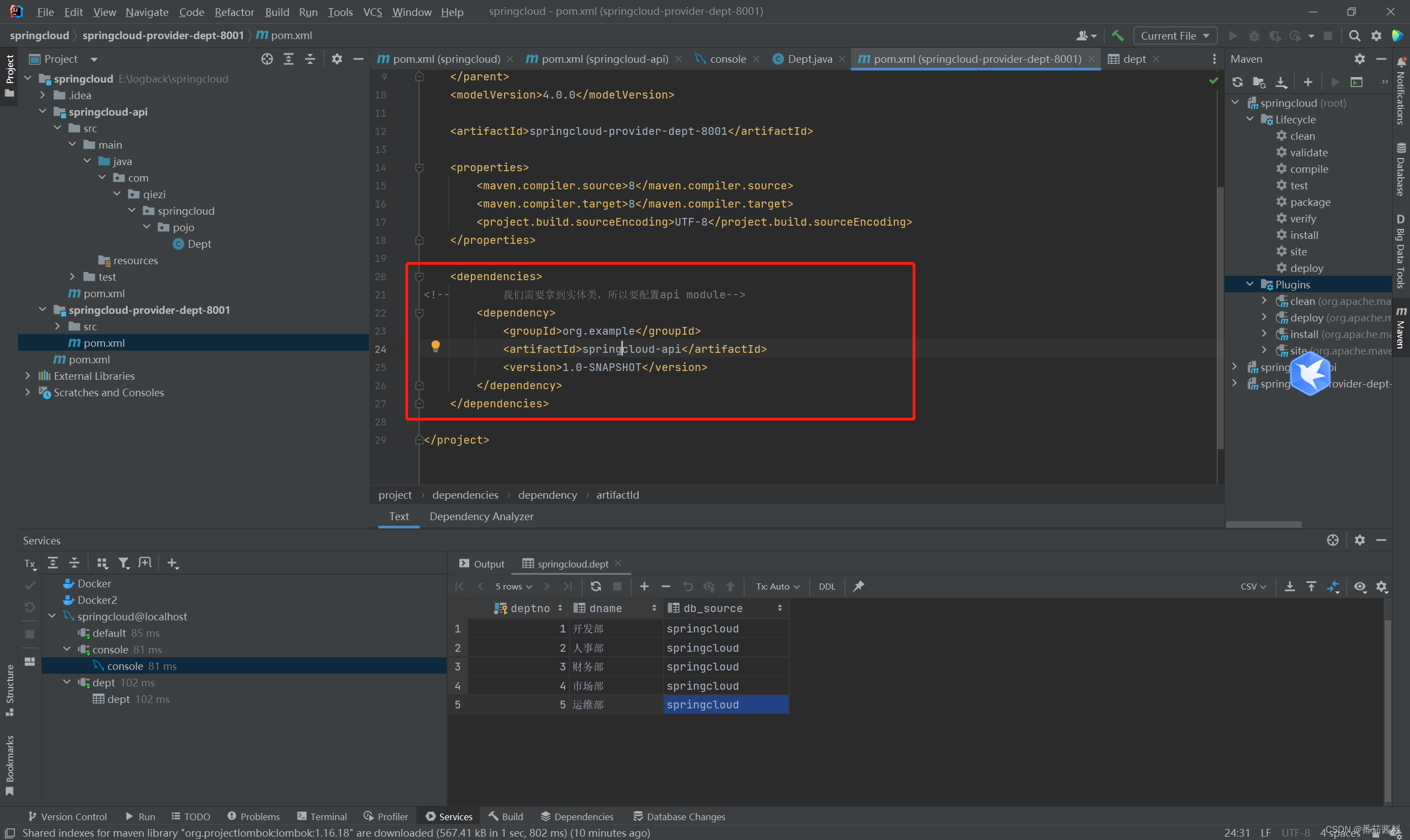Open the Tx: Auto transaction mode dropdown

778,586
